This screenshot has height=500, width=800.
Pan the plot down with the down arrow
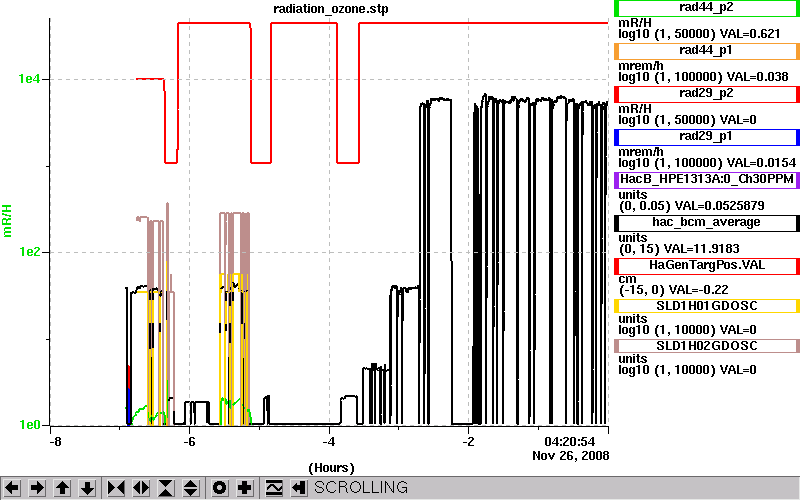point(88,488)
